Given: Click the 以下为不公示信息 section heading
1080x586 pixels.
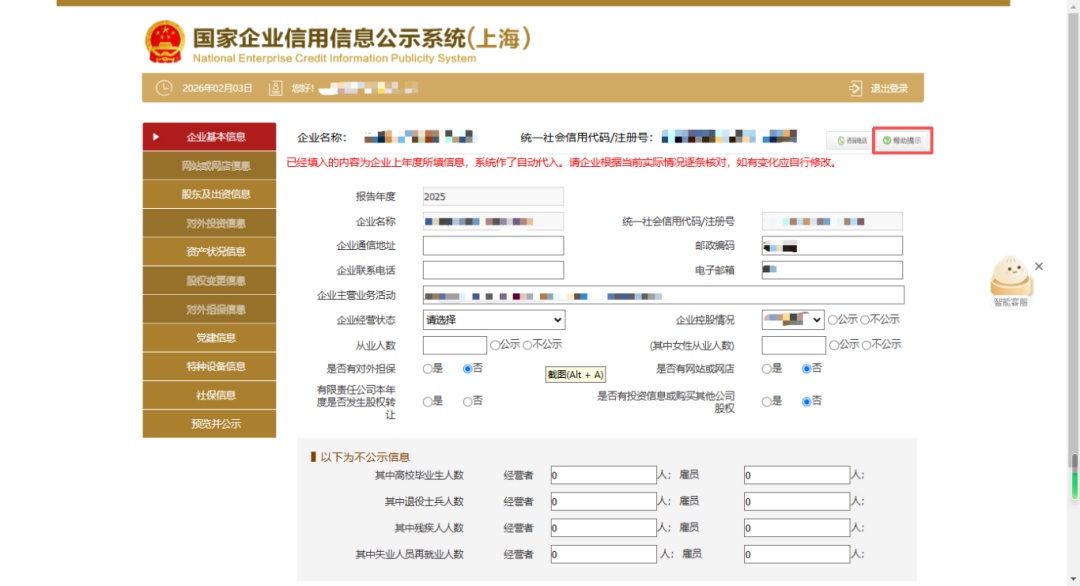Looking at the screenshot, I should coord(365,457).
